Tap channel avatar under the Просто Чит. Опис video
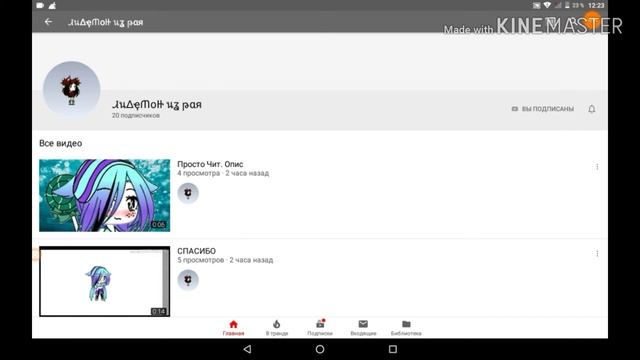 [x=188, y=193]
